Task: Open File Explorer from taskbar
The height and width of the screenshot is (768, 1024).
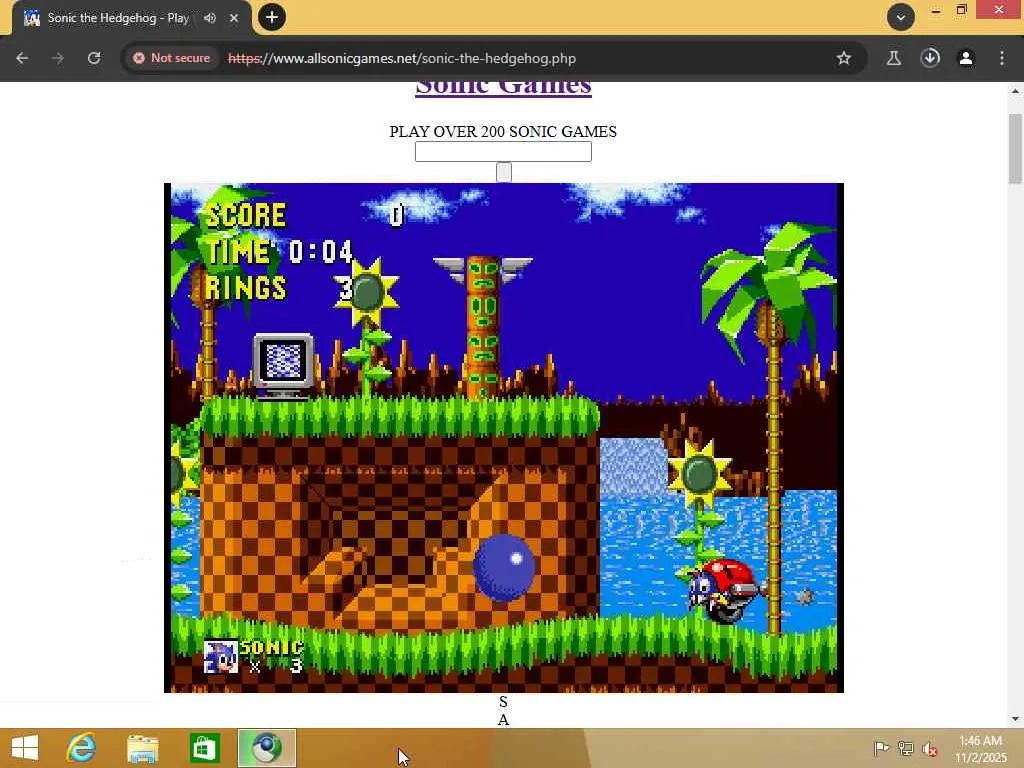Action: tap(142, 748)
